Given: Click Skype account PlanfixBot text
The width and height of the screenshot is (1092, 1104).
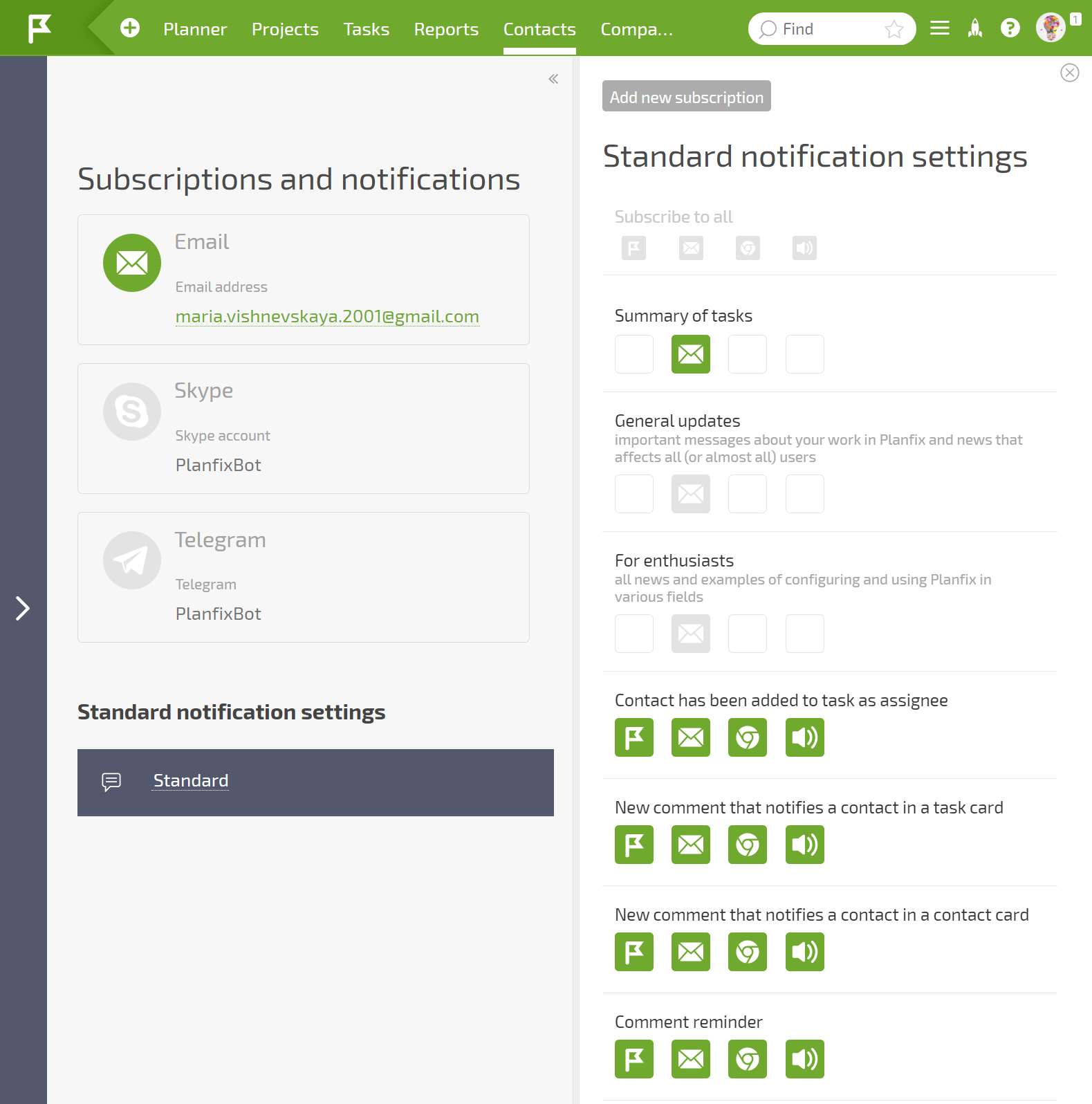Looking at the screenshot, I should 219,465.
